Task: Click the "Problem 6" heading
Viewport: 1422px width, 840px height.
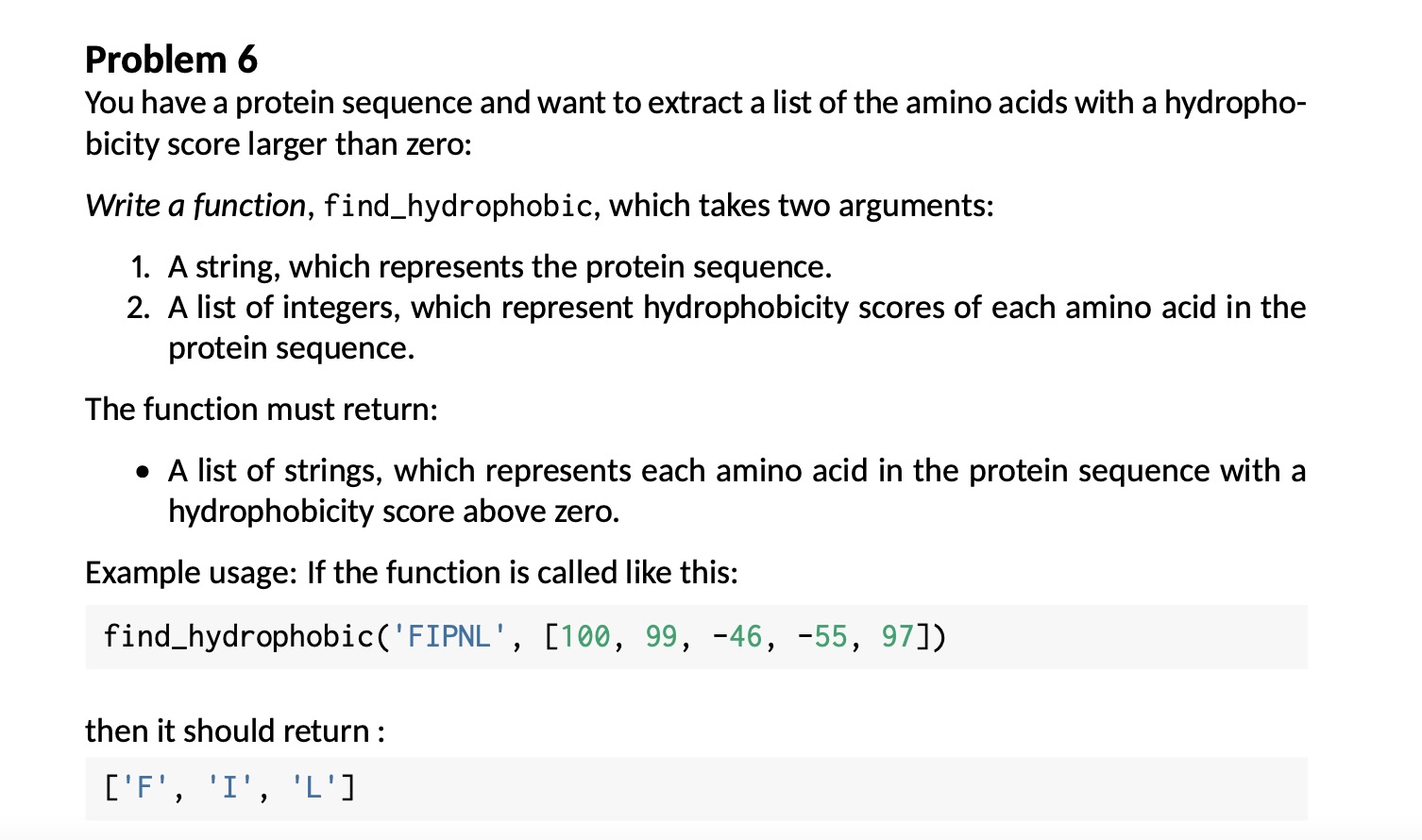Action: [171, 59]
